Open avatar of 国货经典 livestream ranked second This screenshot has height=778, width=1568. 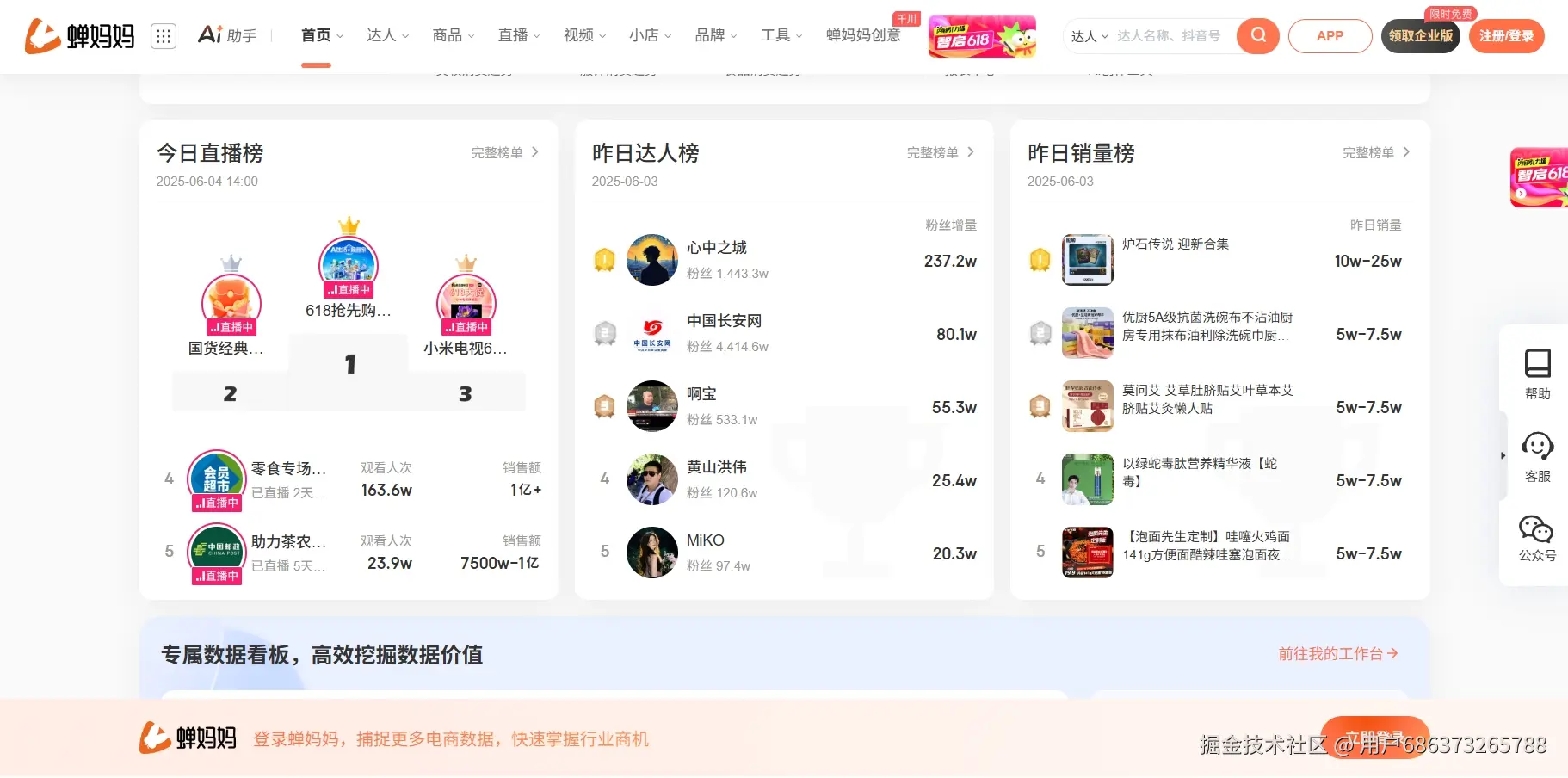click(x=231, y=302)
